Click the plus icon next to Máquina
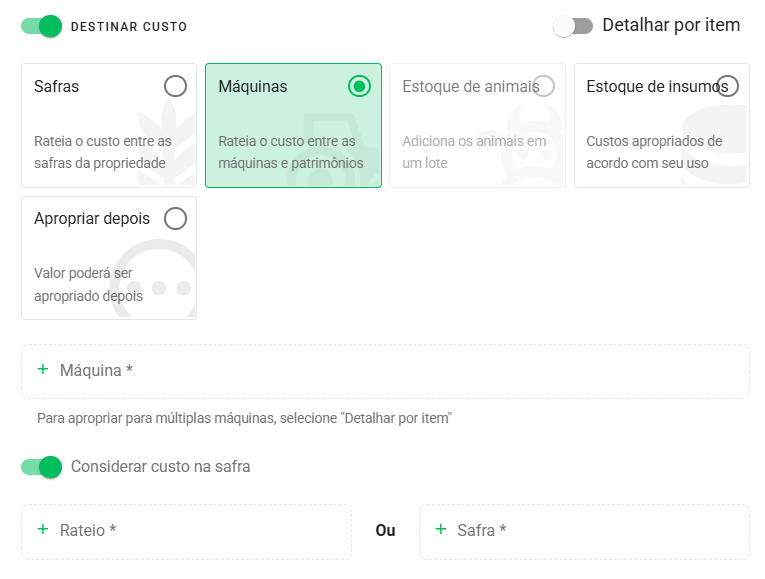Image resolution: width=765 pixels, height=579 pixels. [x=43, y=369]
